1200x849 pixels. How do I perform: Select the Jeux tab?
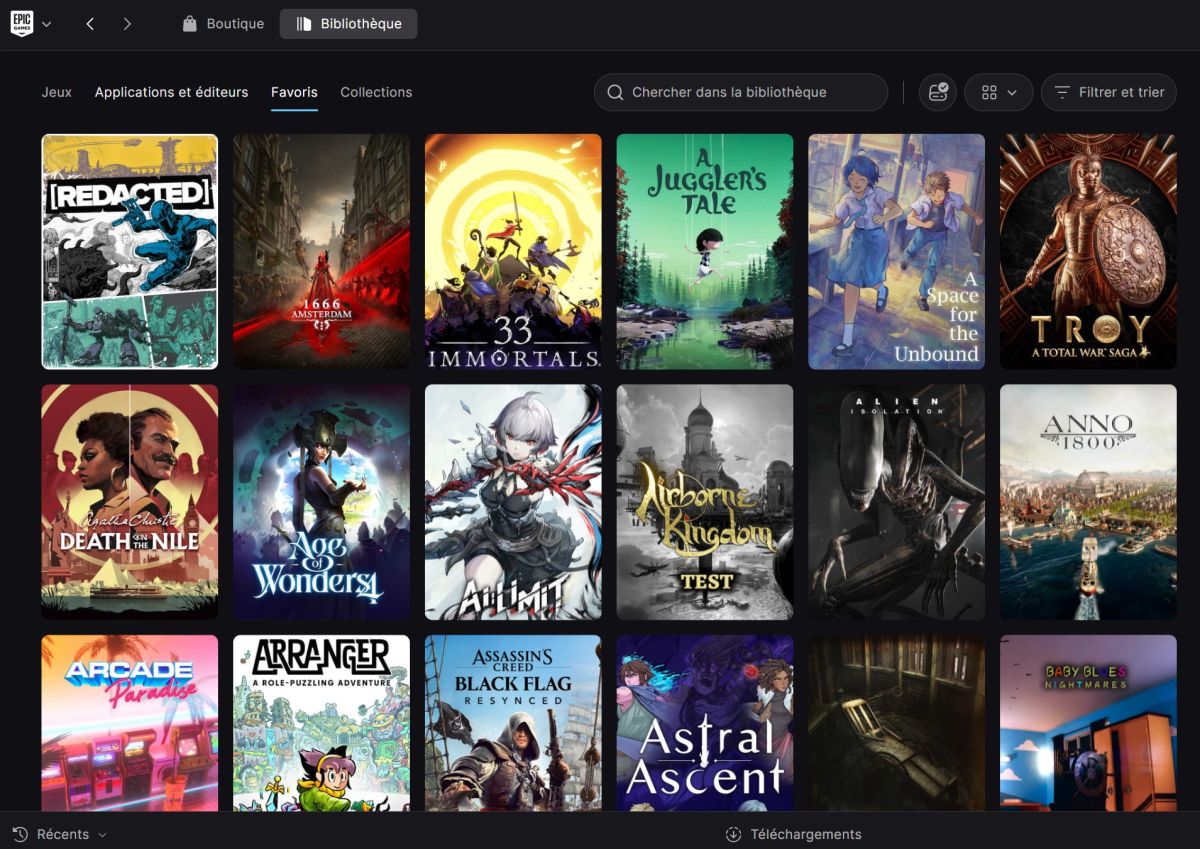click(57, 92)
